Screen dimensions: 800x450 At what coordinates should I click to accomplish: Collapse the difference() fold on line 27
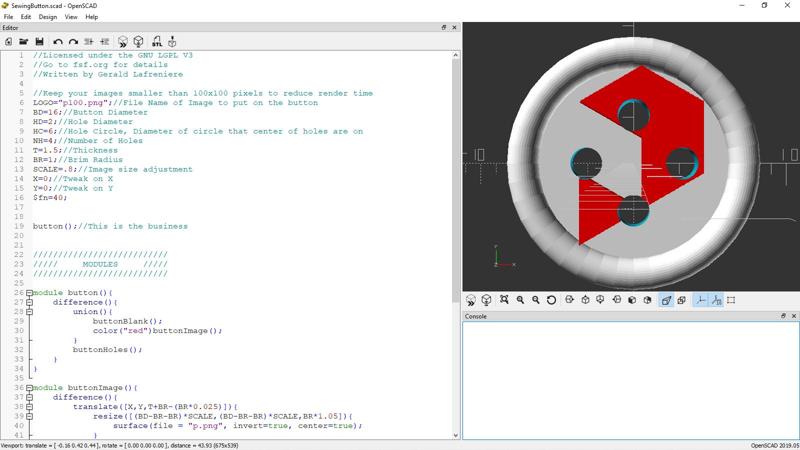click(x=30, y=302)
